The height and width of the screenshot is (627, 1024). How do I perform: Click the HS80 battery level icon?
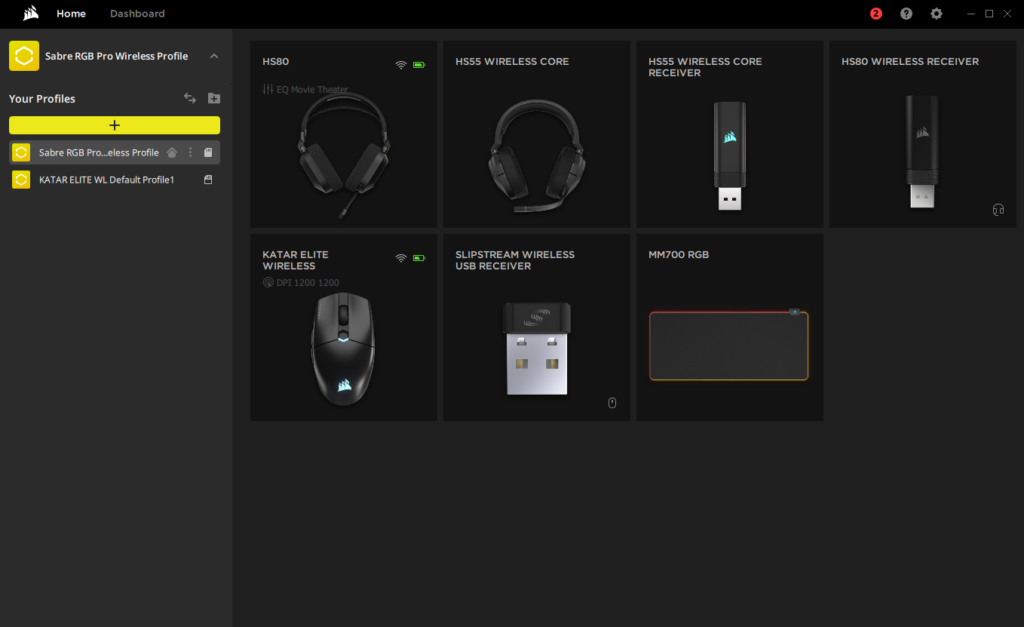(419, 65)
